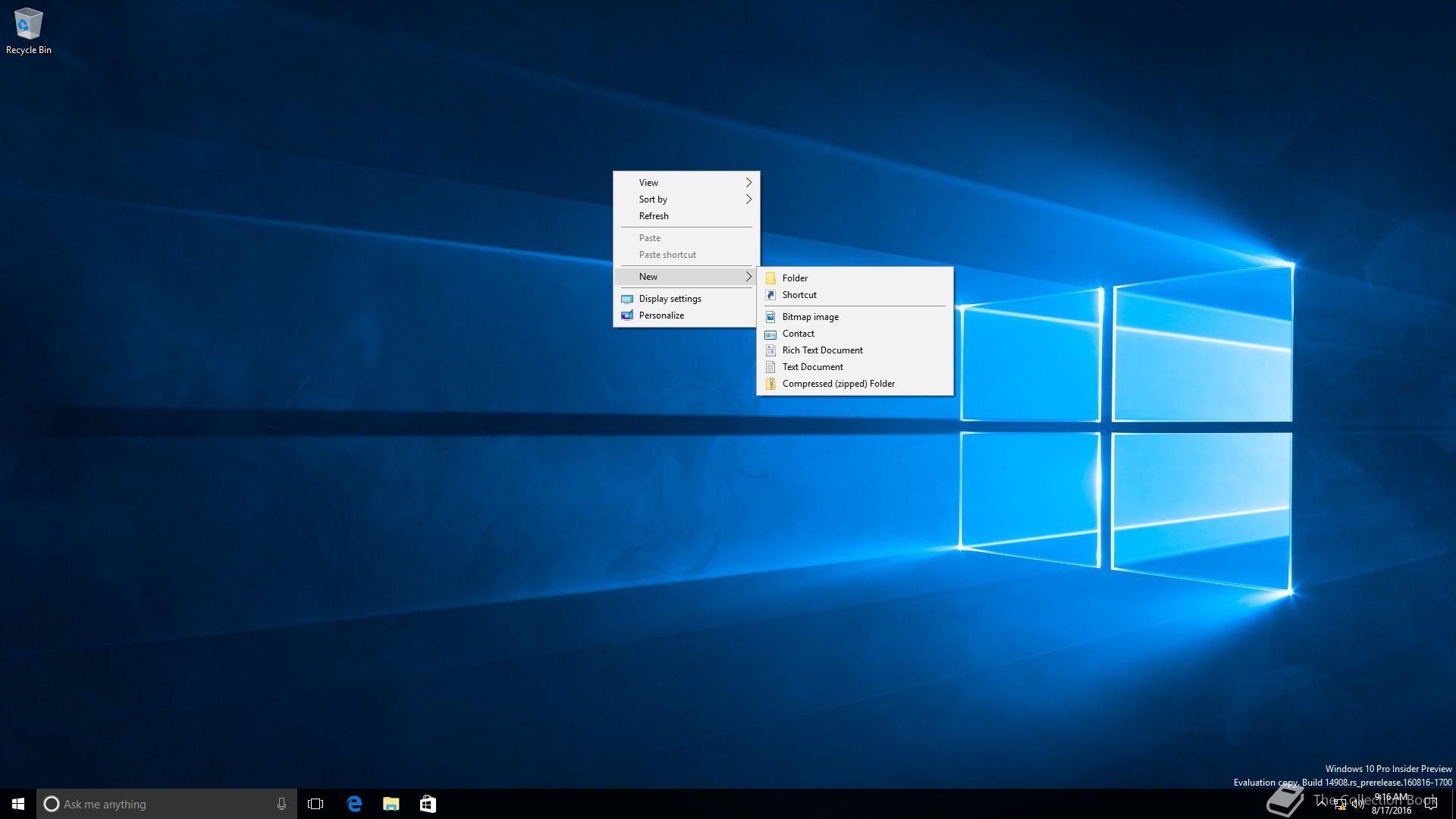This screenshot has height=819, width=1456.
Task: Create a new Folder from submenu
Action: [x=855, y=278]
